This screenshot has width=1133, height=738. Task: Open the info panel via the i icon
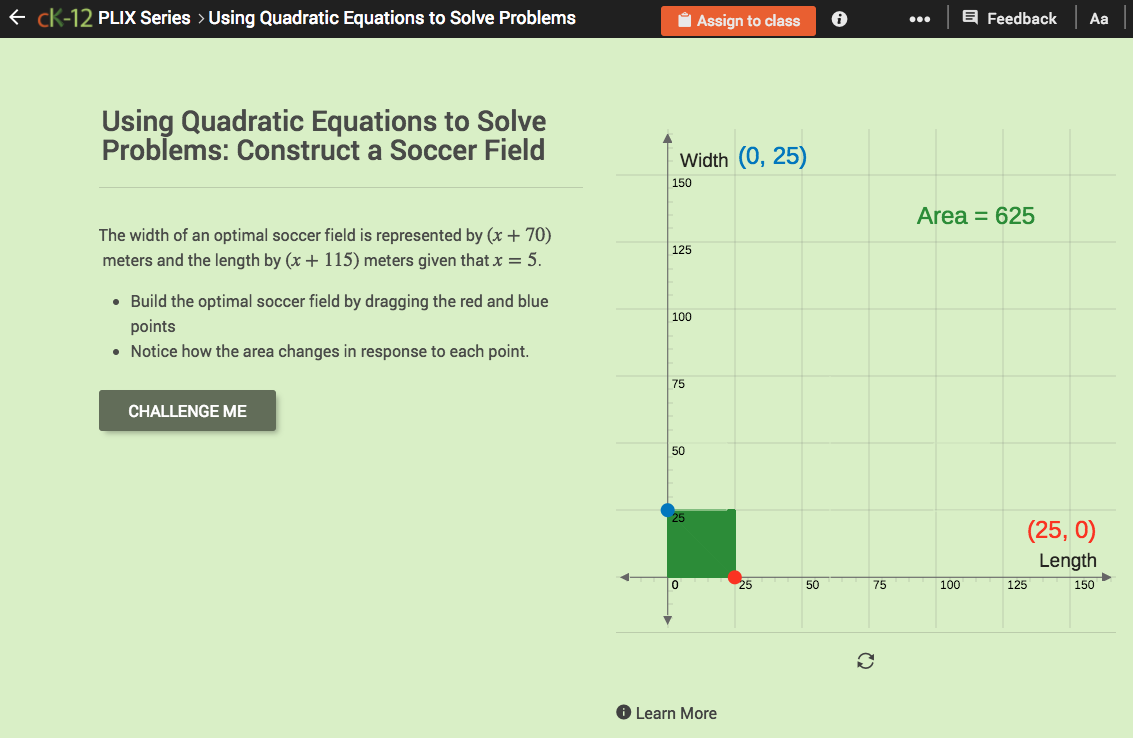838,17
